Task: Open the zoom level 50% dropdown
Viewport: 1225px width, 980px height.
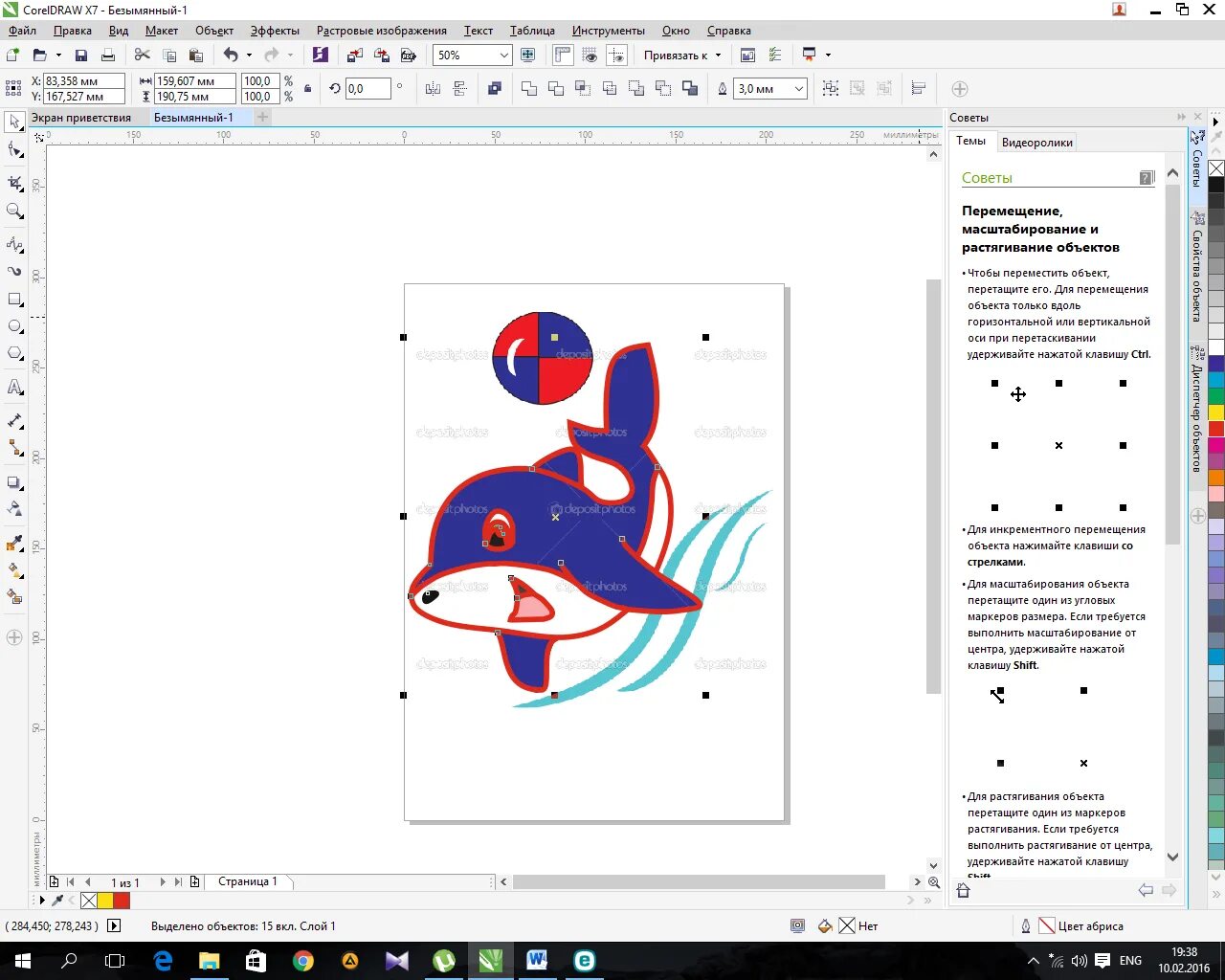Action: [503, 56]
